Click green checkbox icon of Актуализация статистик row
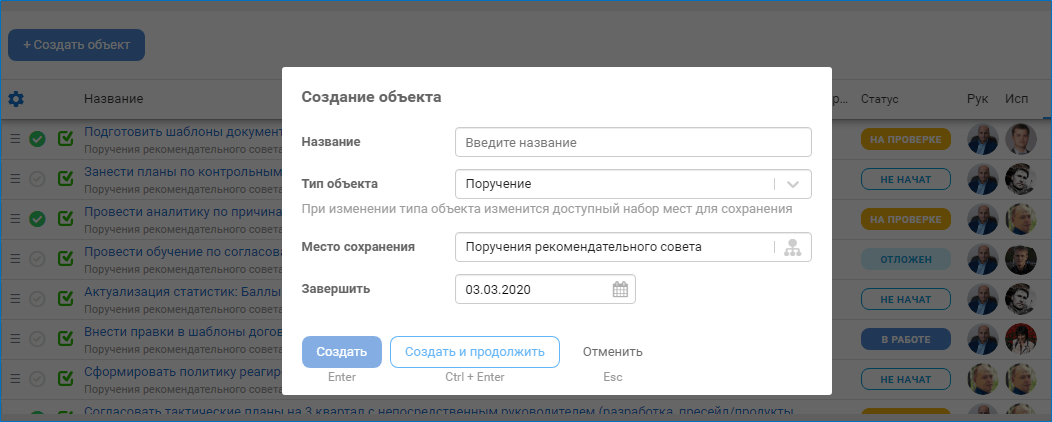 click(x=66, y=298)
